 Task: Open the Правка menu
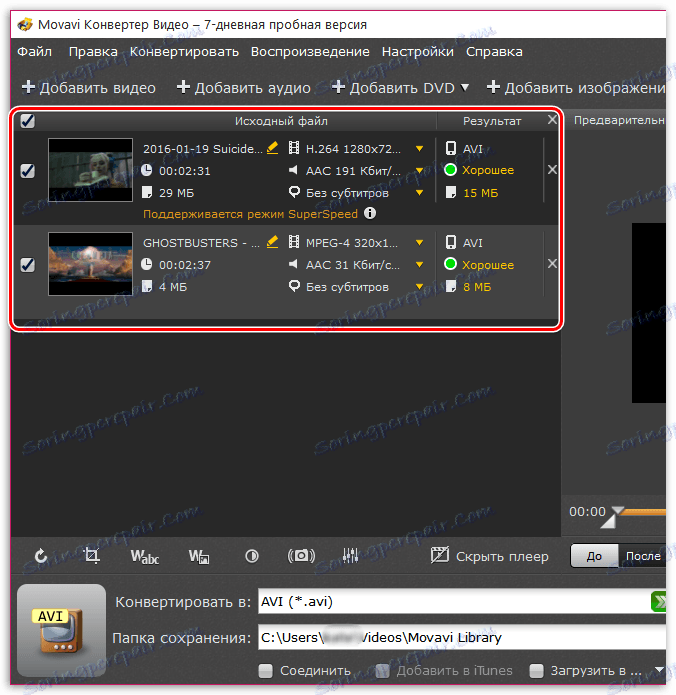(93, 52)
